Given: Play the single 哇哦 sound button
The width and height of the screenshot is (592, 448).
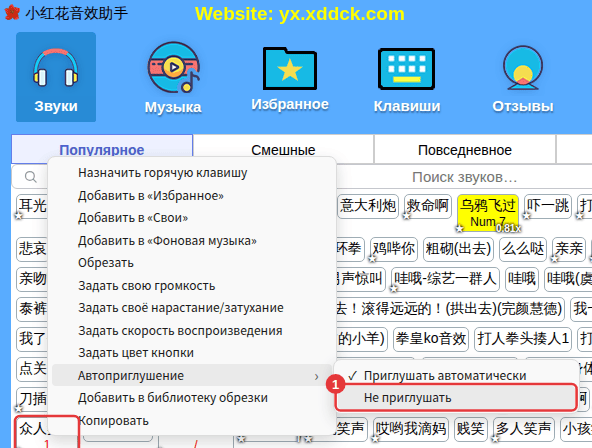Looking at the screenshot, I should pos(522,279).
